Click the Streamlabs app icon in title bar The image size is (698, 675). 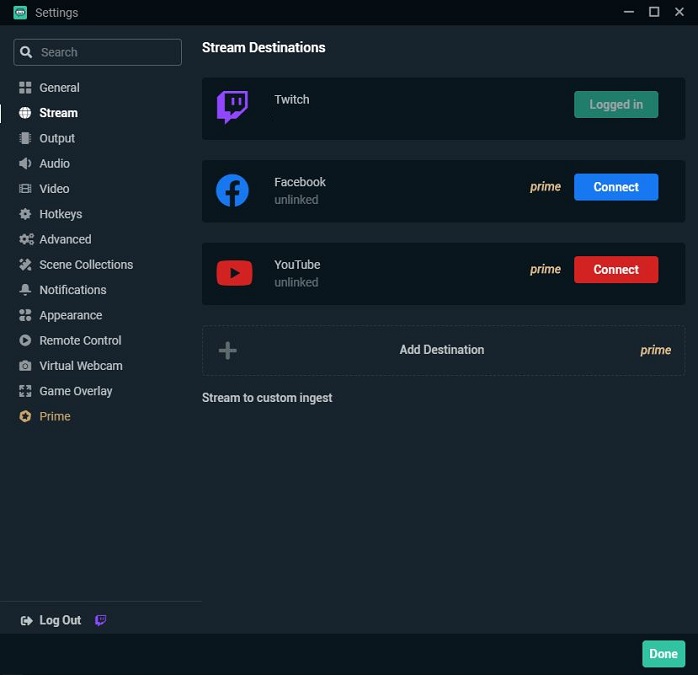tap(20, 12)
